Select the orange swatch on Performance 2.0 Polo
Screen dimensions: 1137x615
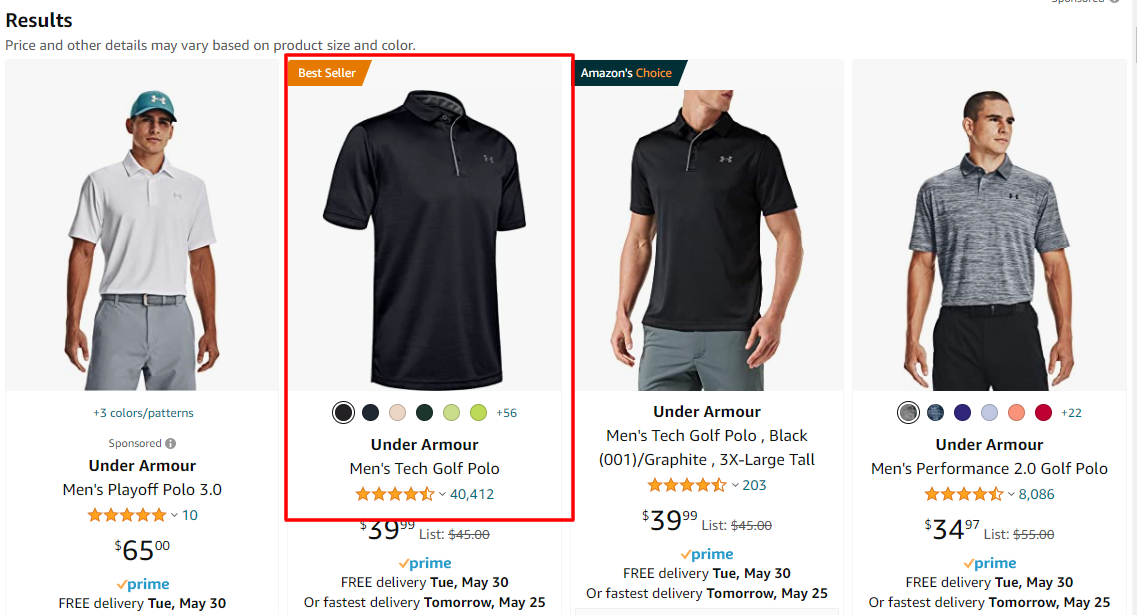click(1016, 413)
